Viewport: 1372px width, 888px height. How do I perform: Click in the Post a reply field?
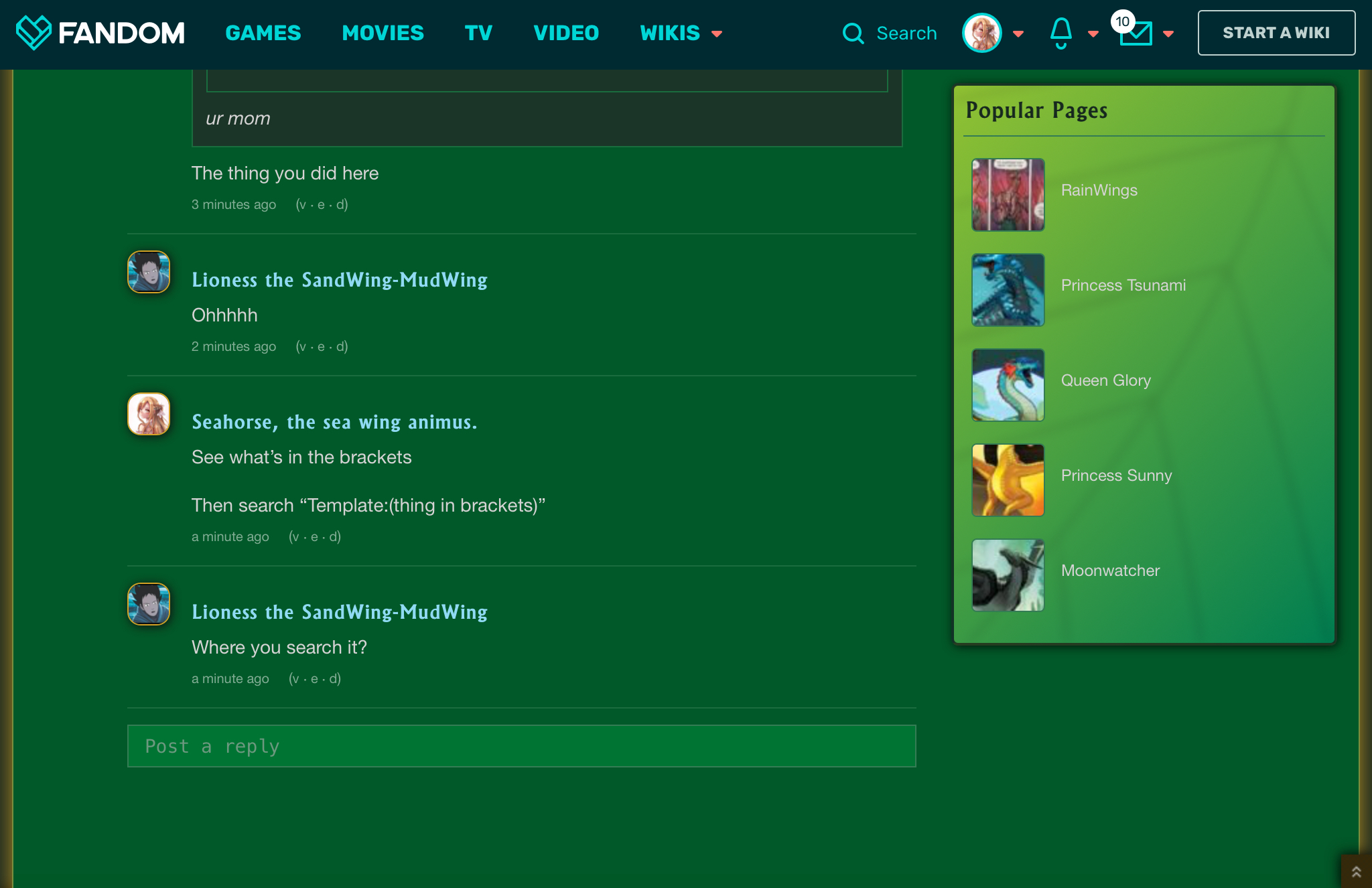[x=521, y=746]
